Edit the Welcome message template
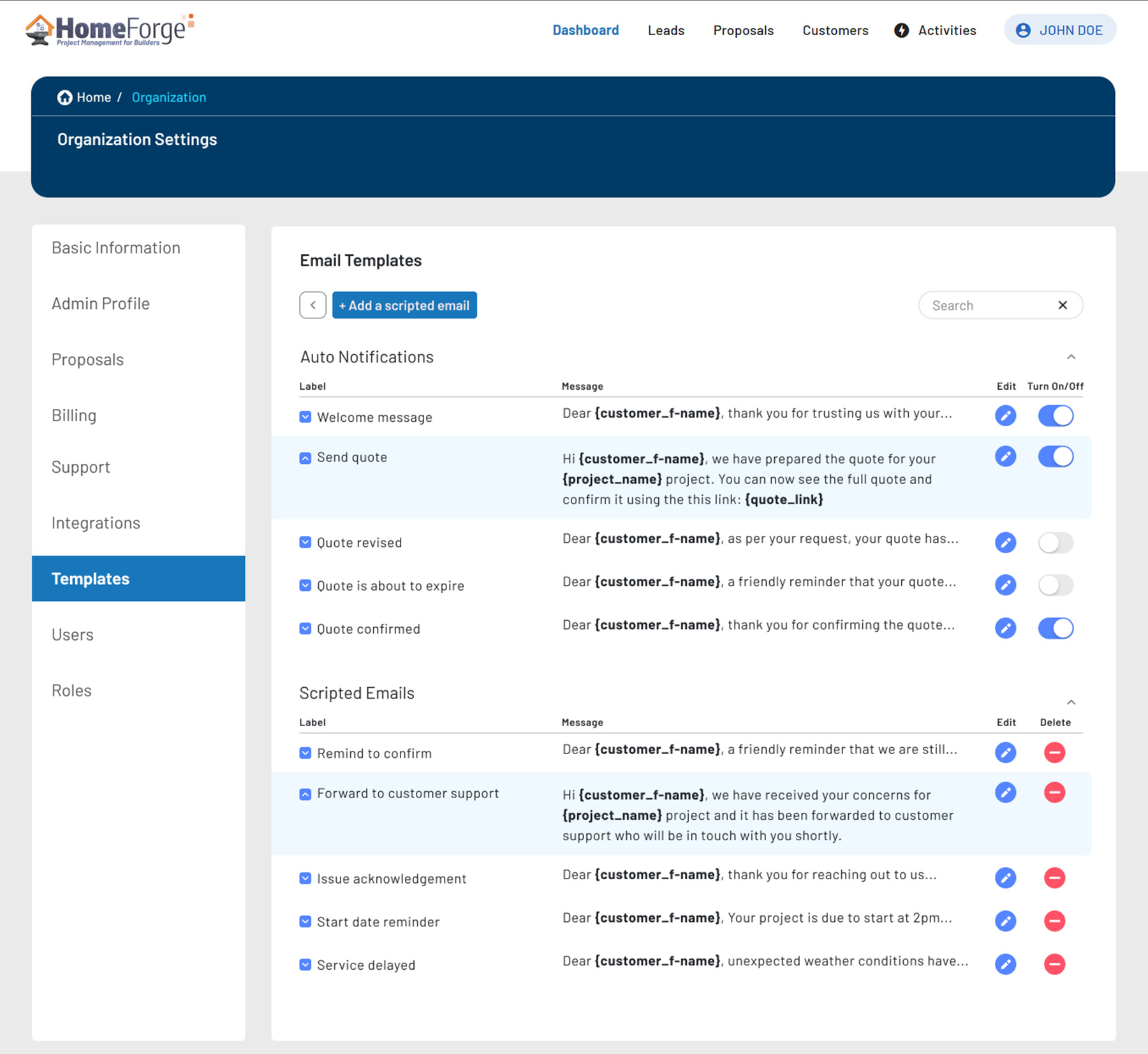 point(1005,416)
